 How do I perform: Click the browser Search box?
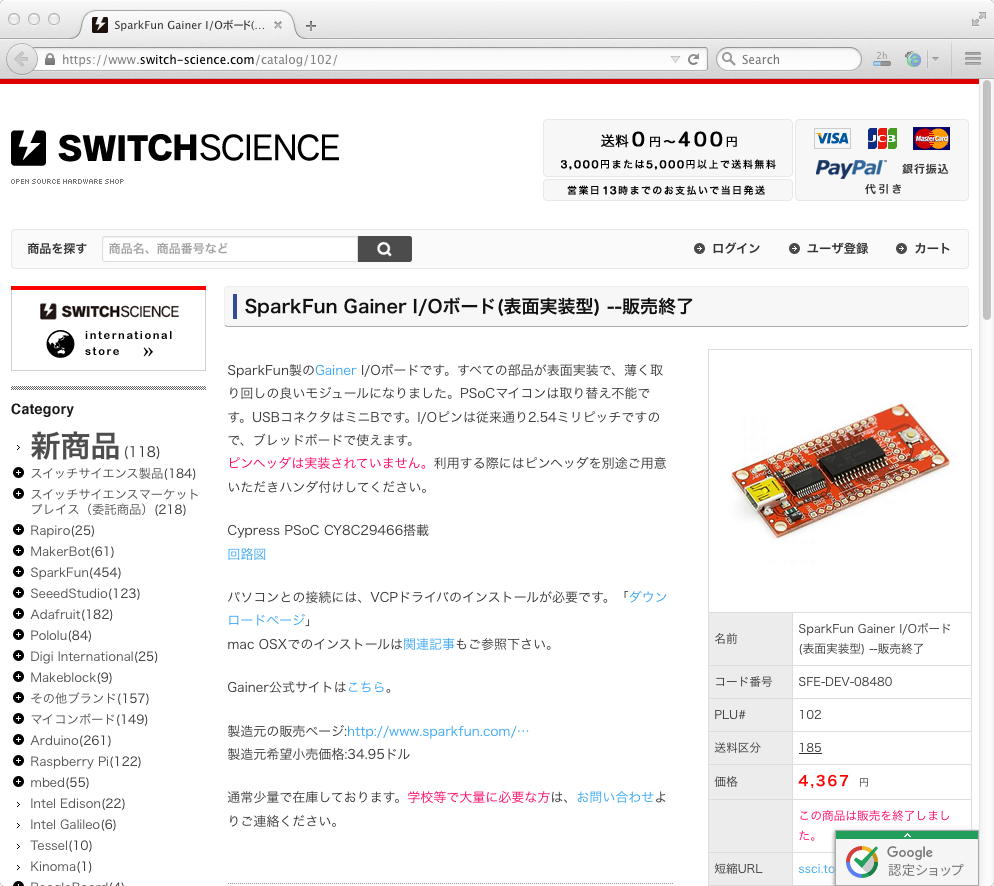(x=789, y=59)
